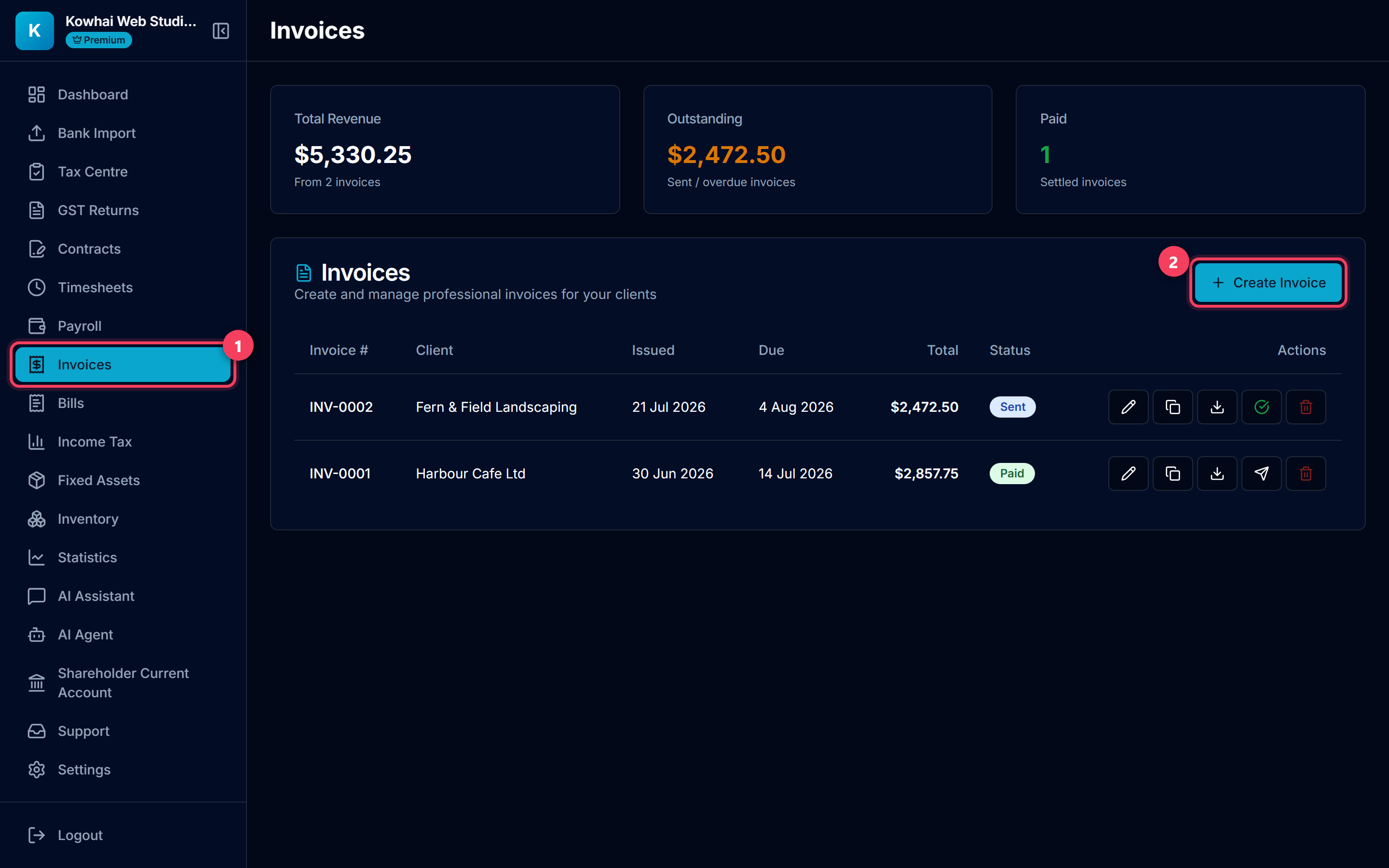Viewport: 1389px width, 868px height.
Task: Click the Issued column header
Action: point(653,350)
